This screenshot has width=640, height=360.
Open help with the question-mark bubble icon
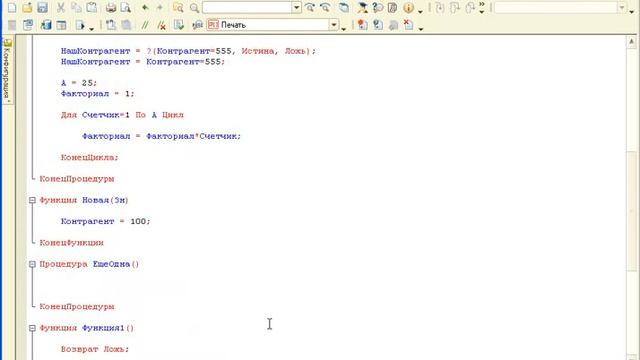[378, 7]
